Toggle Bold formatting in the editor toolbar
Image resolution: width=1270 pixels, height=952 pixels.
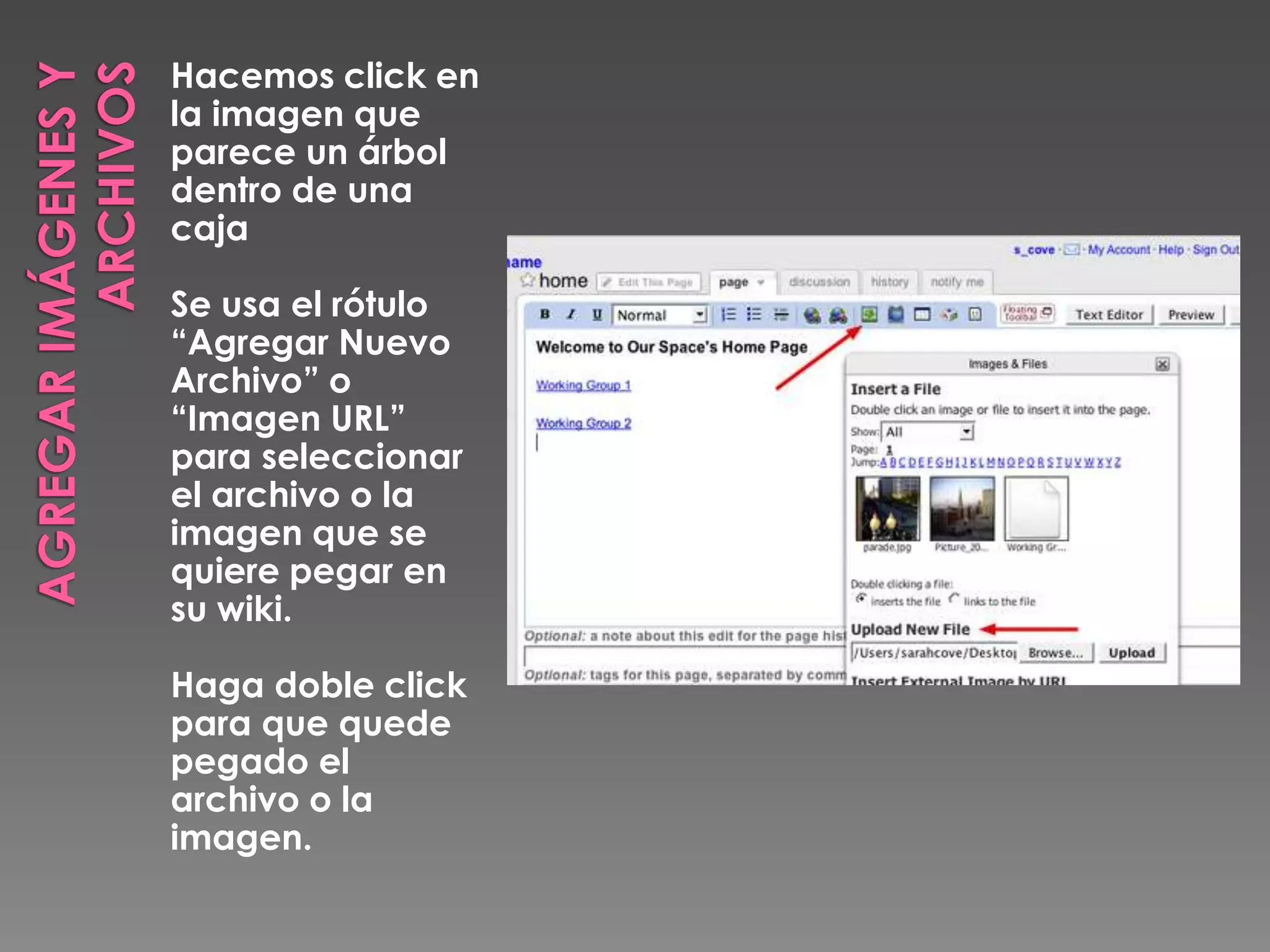(544, 314)
